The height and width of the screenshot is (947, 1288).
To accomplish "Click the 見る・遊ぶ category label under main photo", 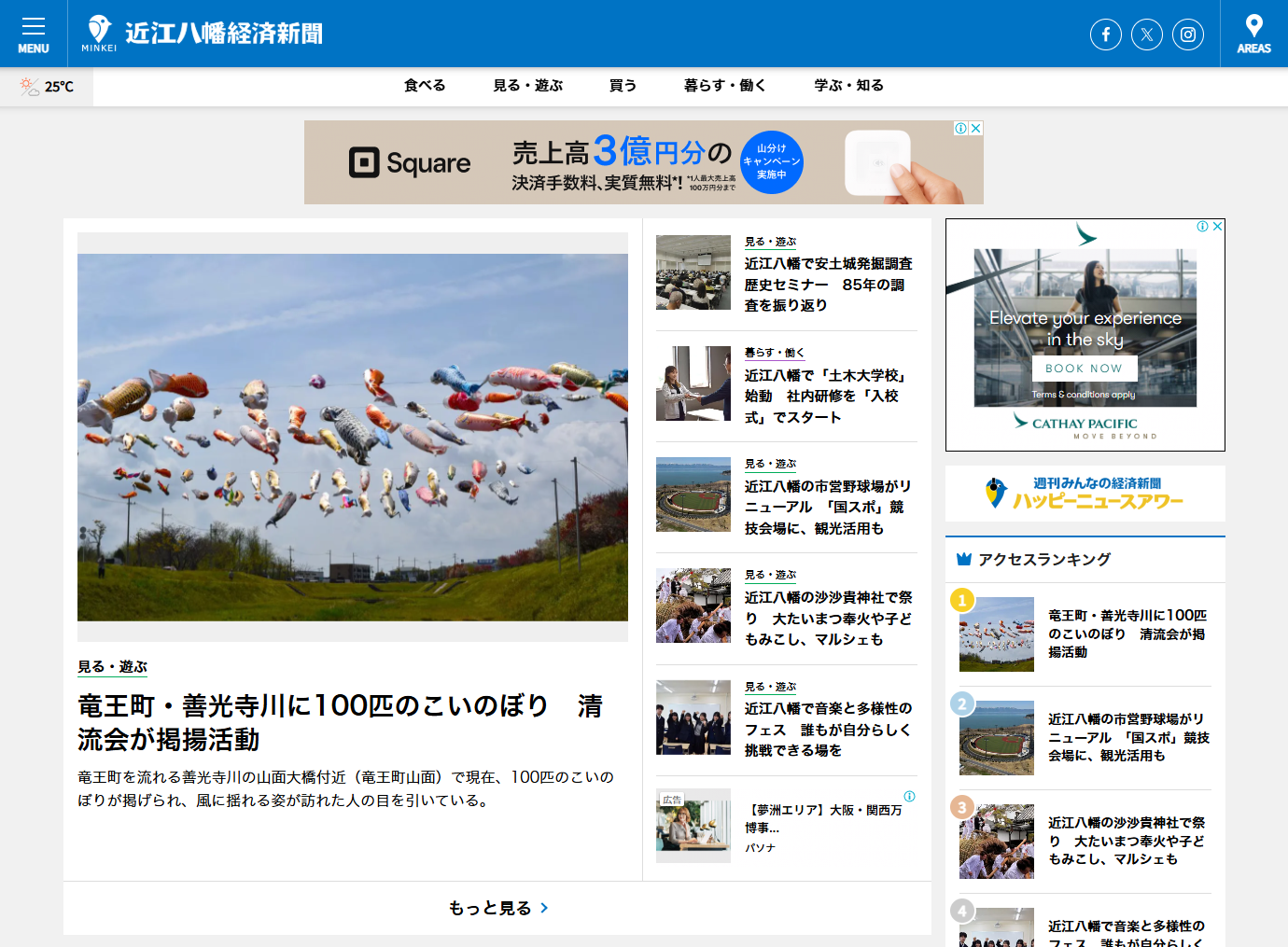I will pyautogui.click(x=113, y=667).
